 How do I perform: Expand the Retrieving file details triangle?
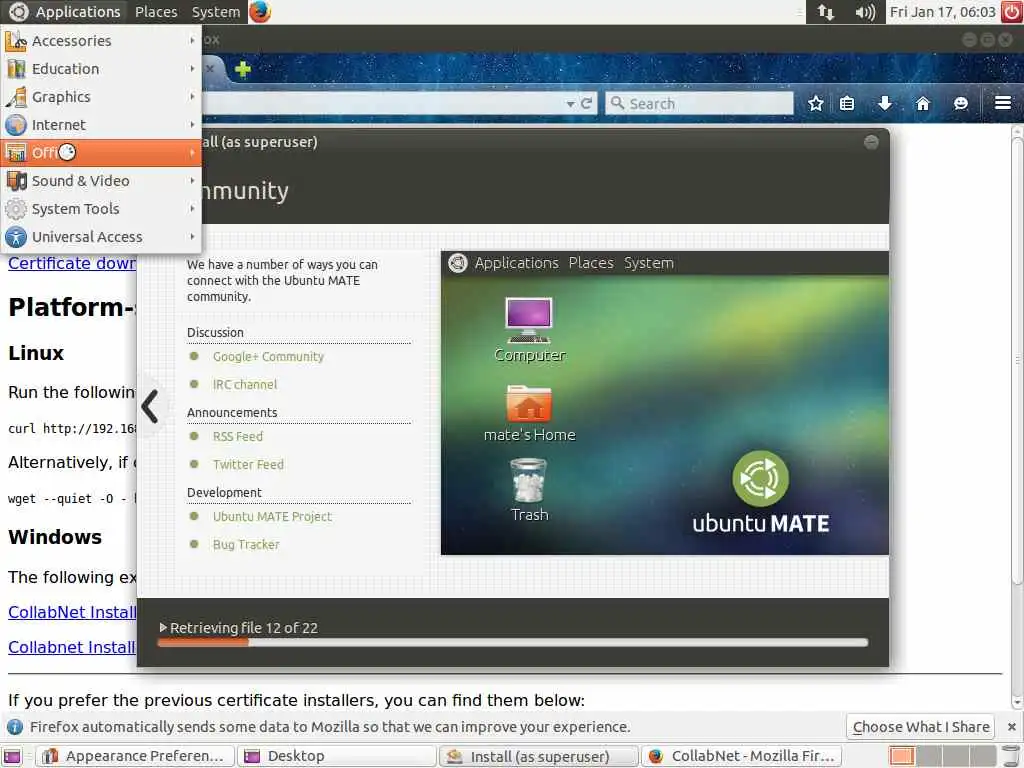[163, 628]
